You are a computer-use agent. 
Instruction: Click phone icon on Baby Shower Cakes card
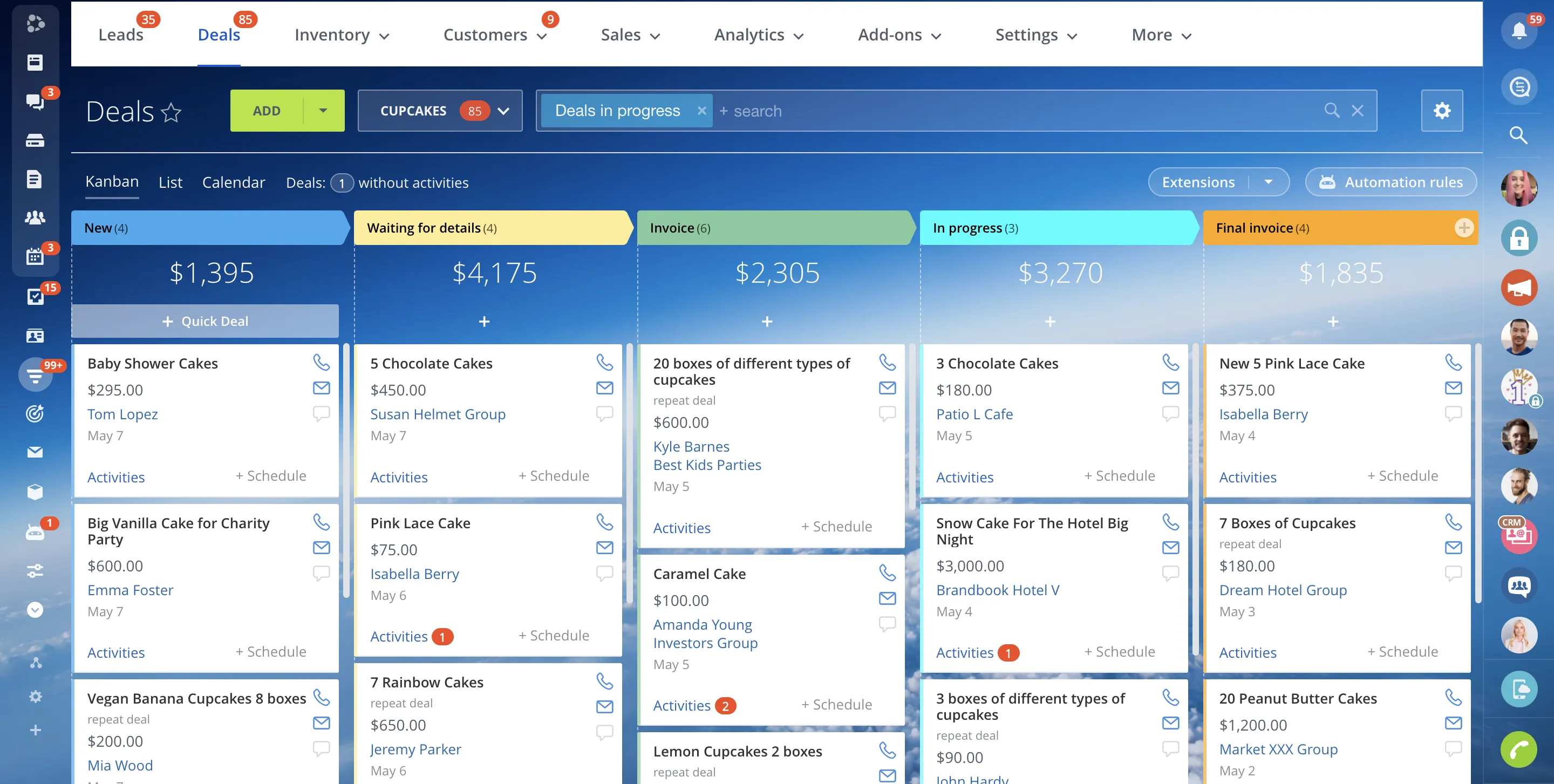coord(321,363)
